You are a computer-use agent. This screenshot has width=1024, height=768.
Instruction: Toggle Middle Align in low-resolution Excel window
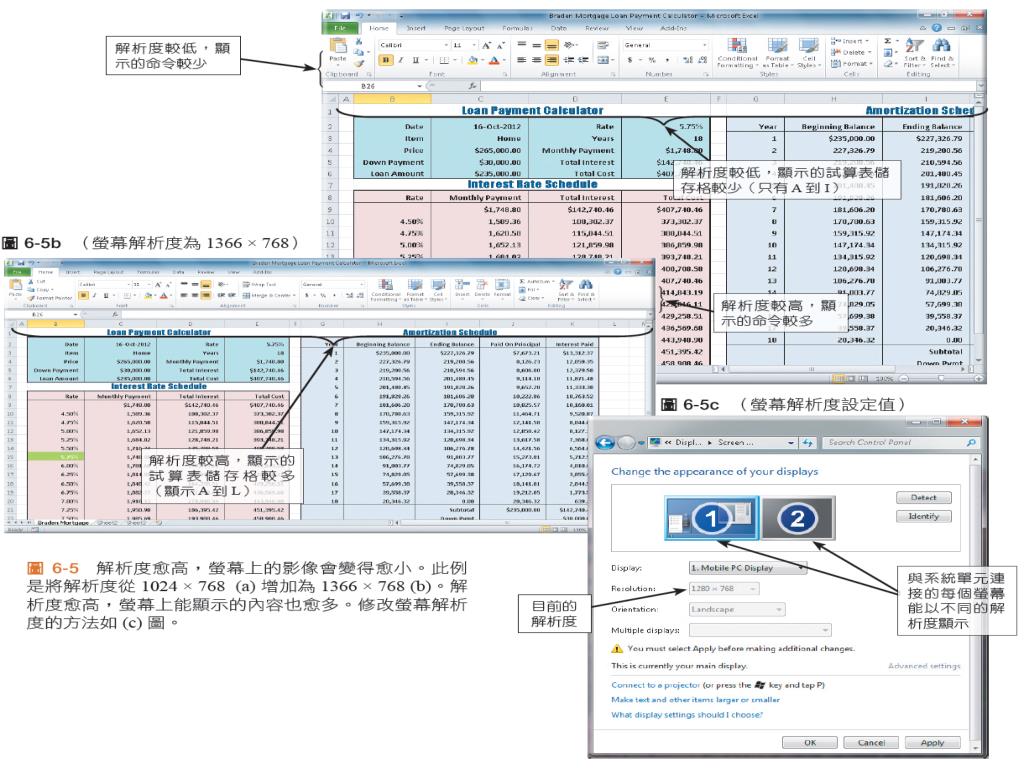537,46
